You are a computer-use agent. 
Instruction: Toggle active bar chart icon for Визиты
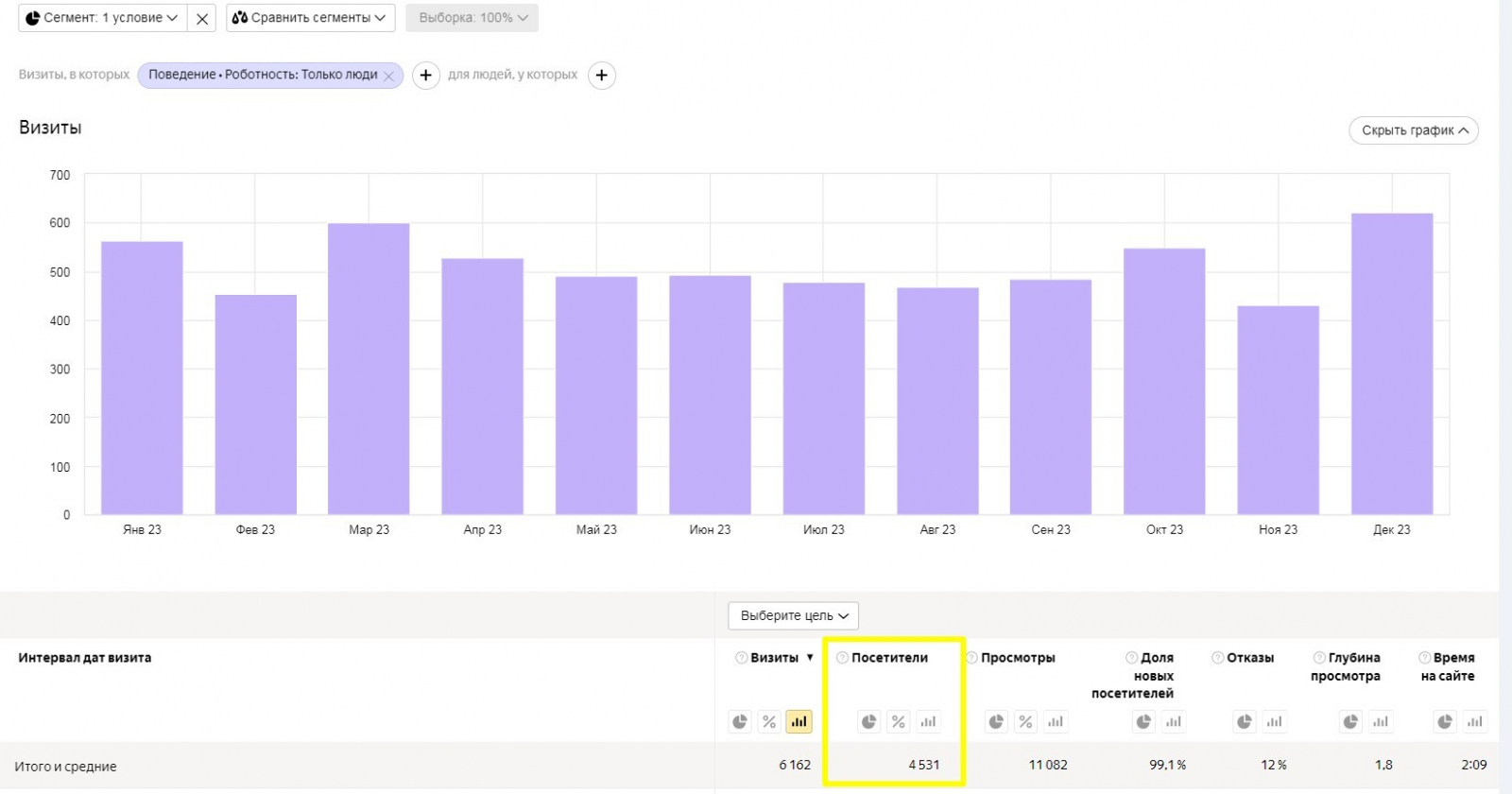(799, 722)
